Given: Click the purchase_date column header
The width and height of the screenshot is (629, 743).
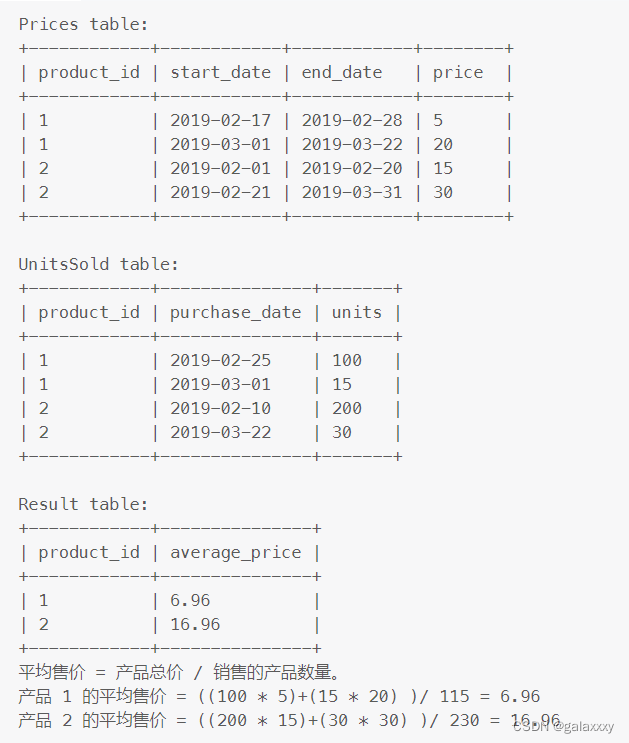Looking at the screenshot, I should tap(236, 313).
